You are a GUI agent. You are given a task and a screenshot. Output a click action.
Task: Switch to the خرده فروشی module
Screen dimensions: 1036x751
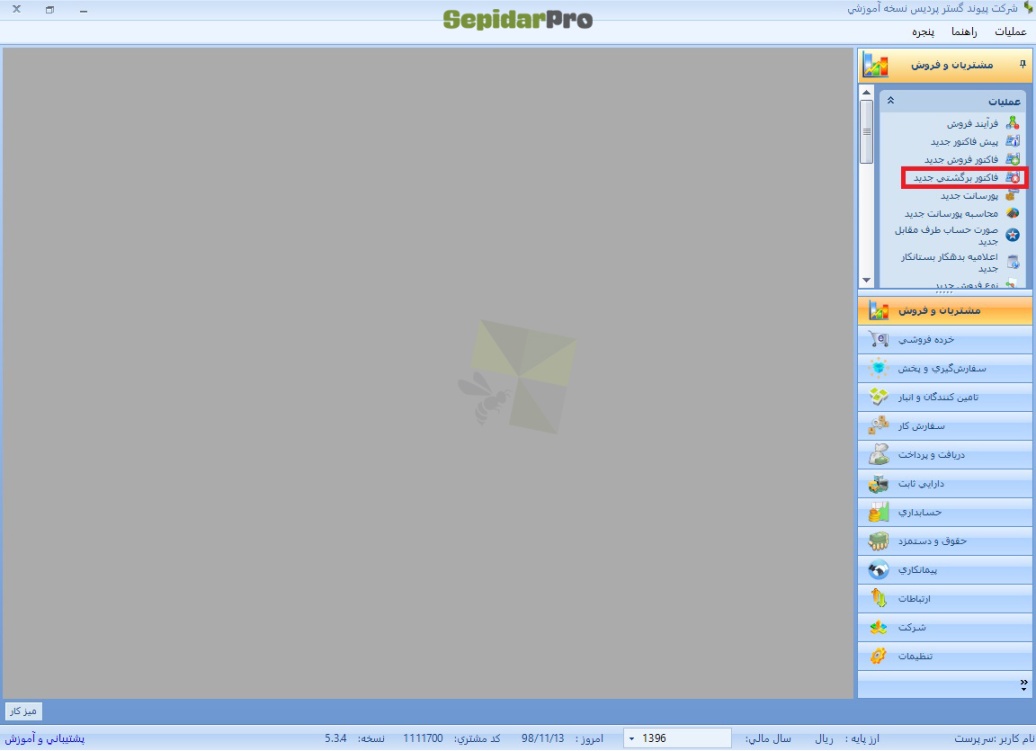coord(945,340)
